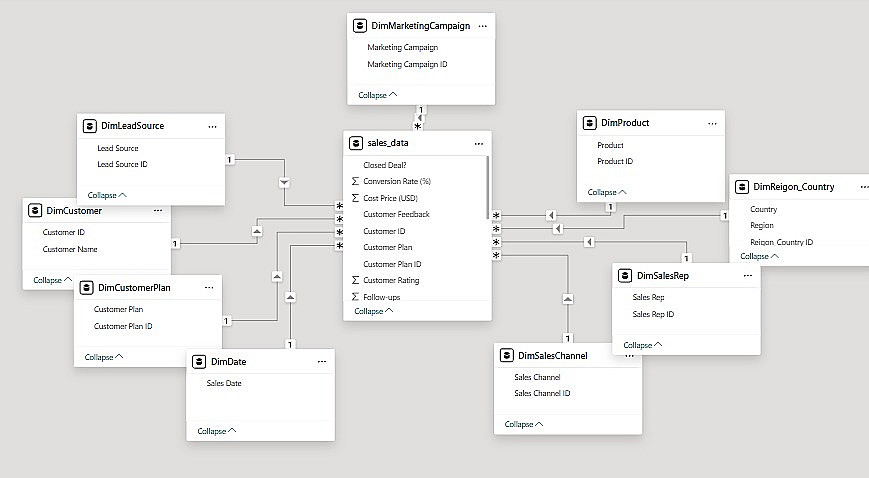Open more options for DimMarketingCampaign
This screenshot has height=478, width=869.
click(x=483, y=25)
